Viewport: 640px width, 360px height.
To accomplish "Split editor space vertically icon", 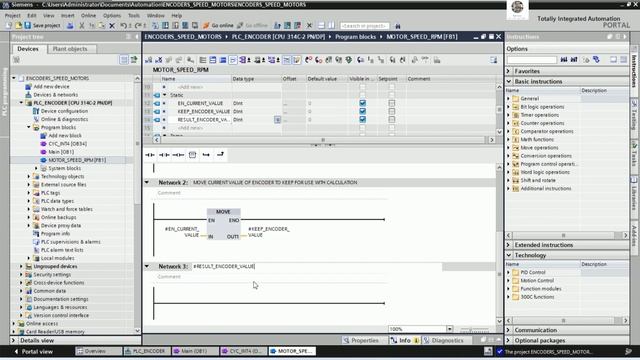I will (331, 25).
